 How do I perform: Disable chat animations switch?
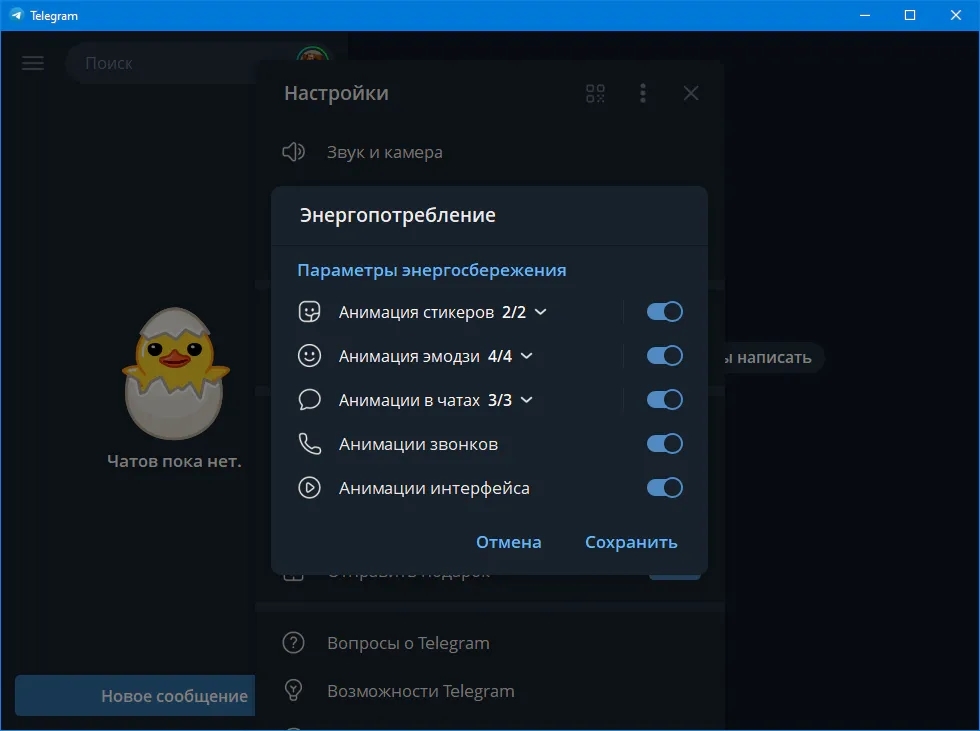pos(664,400)
